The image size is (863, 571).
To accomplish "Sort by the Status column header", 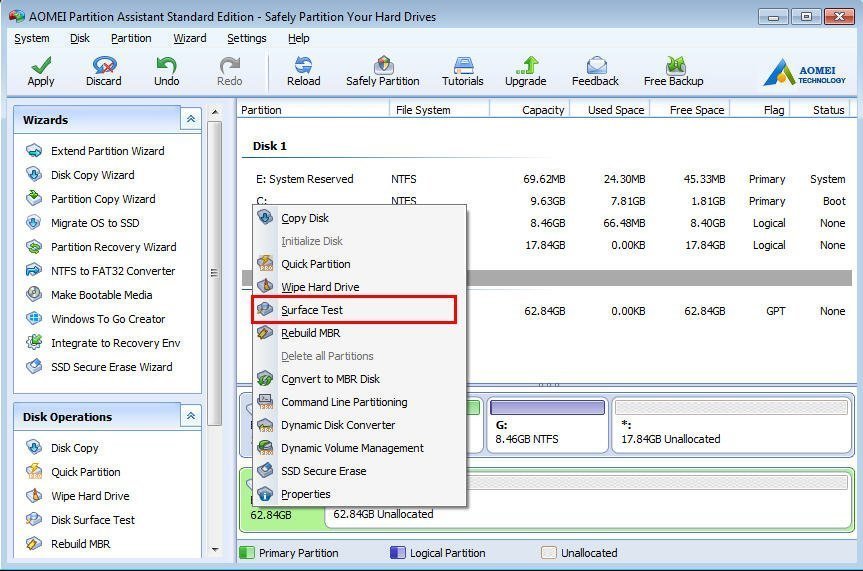I will click(820, 110).
